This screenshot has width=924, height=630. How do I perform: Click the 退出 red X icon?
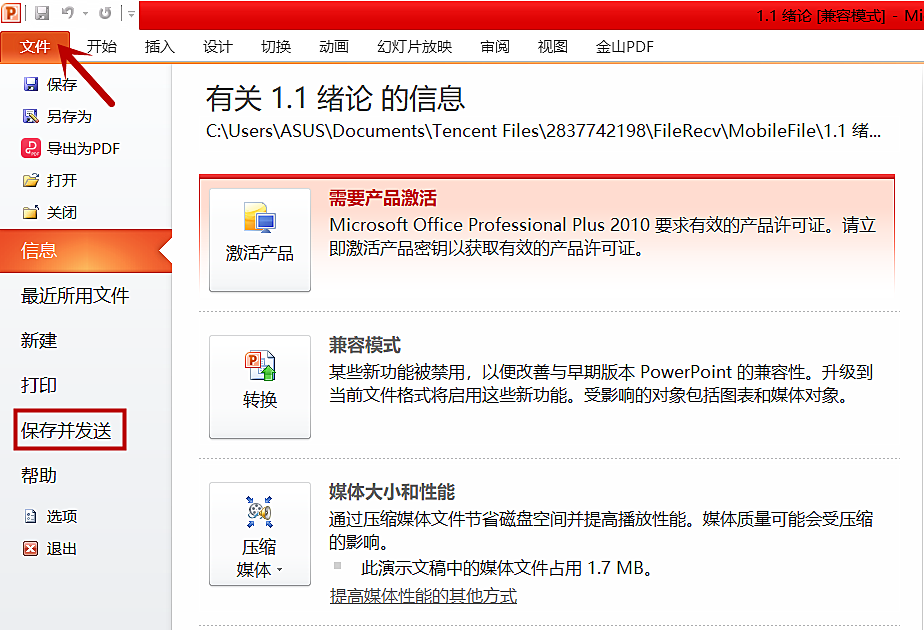31,549
